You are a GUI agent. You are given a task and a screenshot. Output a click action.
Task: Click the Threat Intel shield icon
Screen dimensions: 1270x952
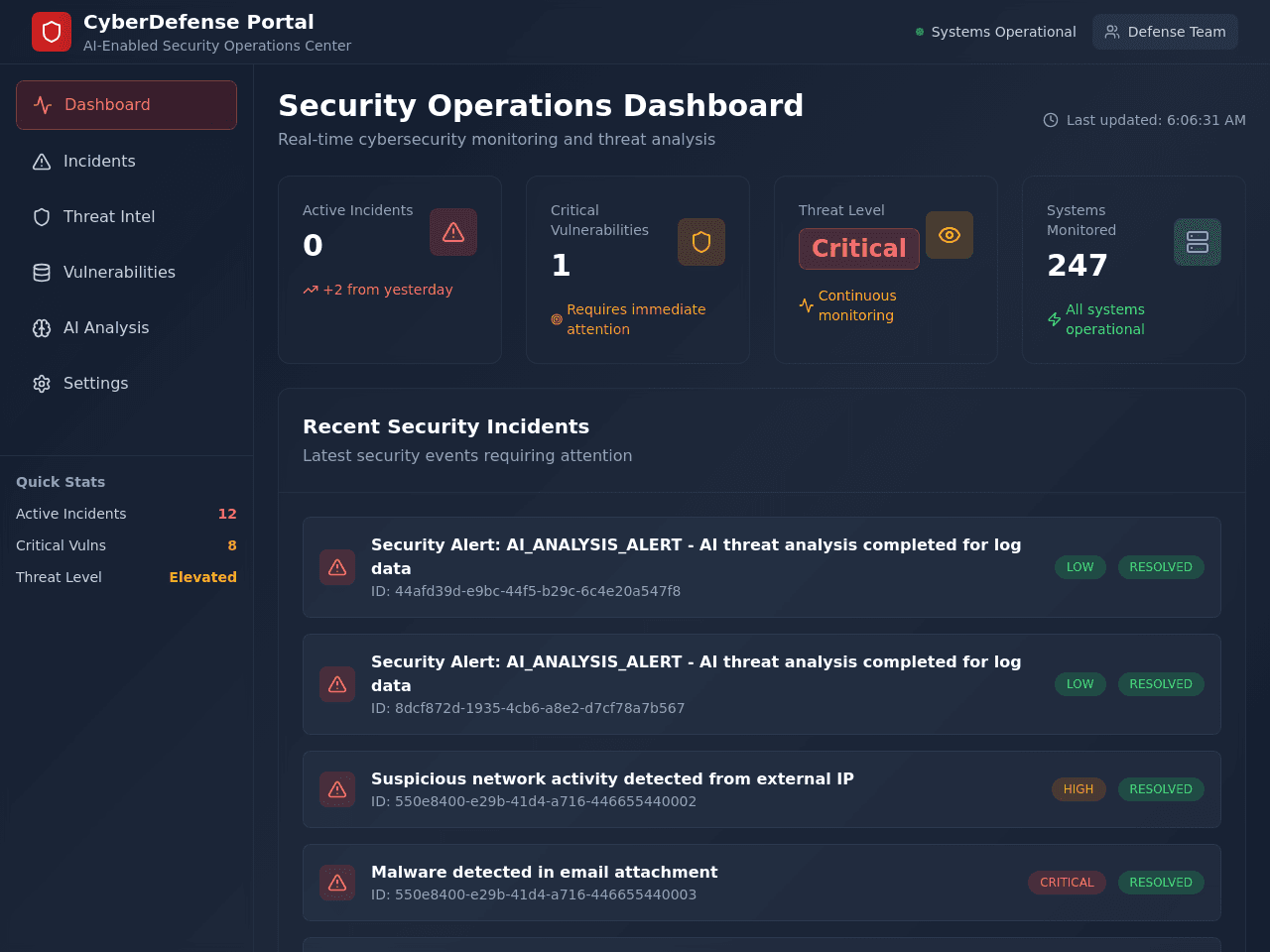[x=42, y=217]
